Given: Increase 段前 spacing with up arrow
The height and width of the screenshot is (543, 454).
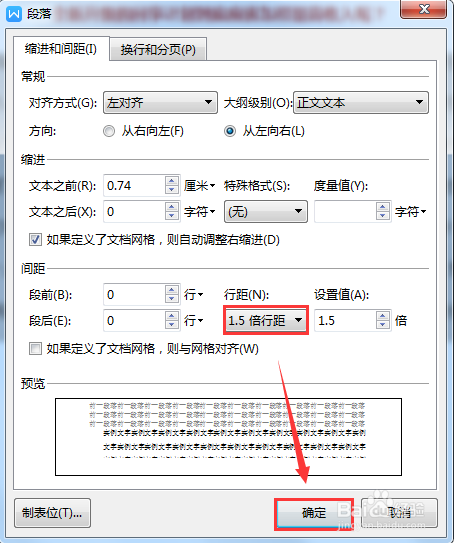Looking at the screenshot, I should pos(172,290).
